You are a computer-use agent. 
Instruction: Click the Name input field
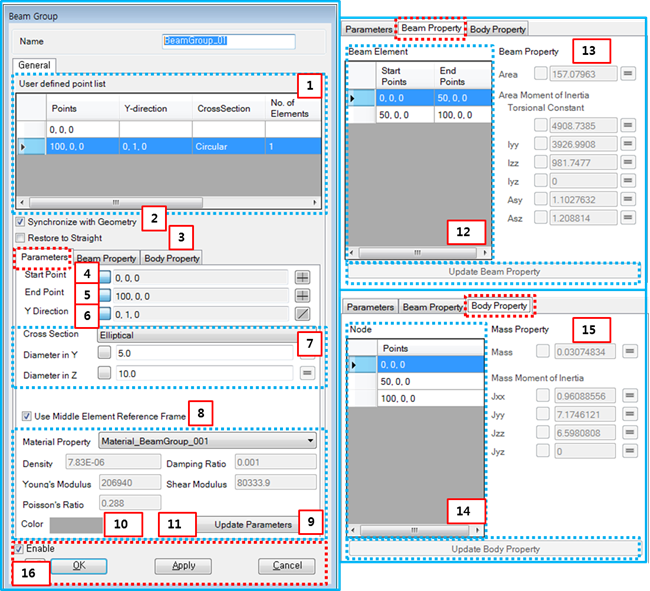(229, 41)
